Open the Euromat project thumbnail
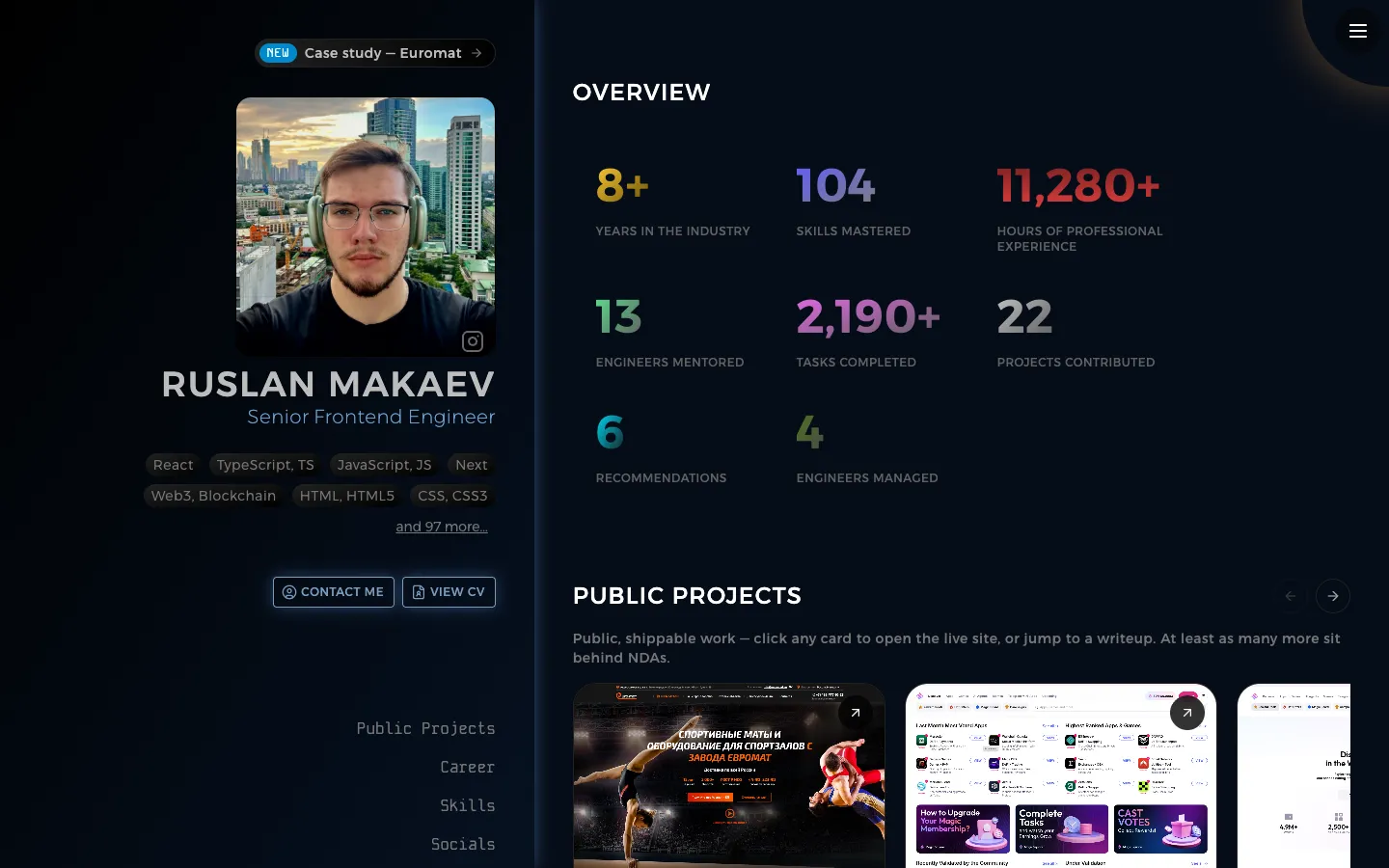Viewport: 1389px width, 868px height. pos(729,776)
